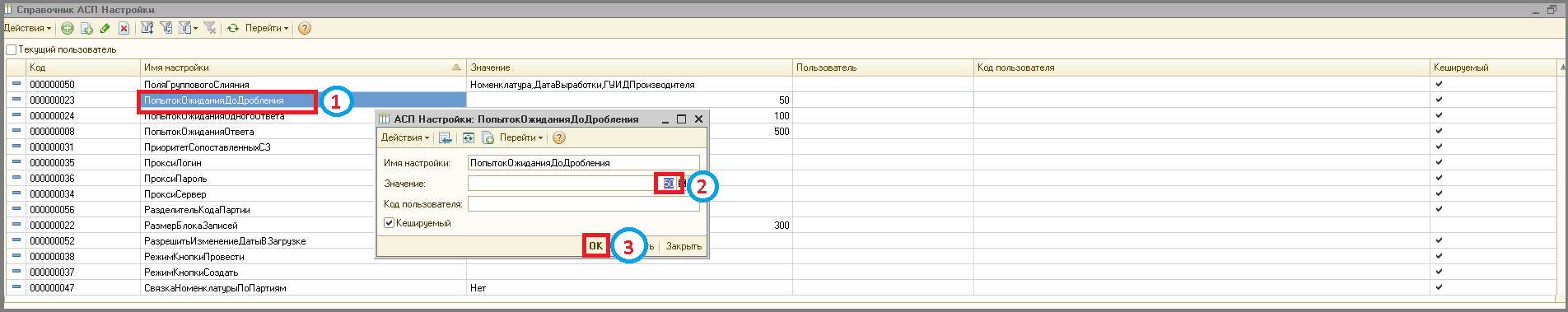Click the Help question mark in main toolbar
The height and width of the screenshot is (312, 1568).
click(x=305, y=28)
